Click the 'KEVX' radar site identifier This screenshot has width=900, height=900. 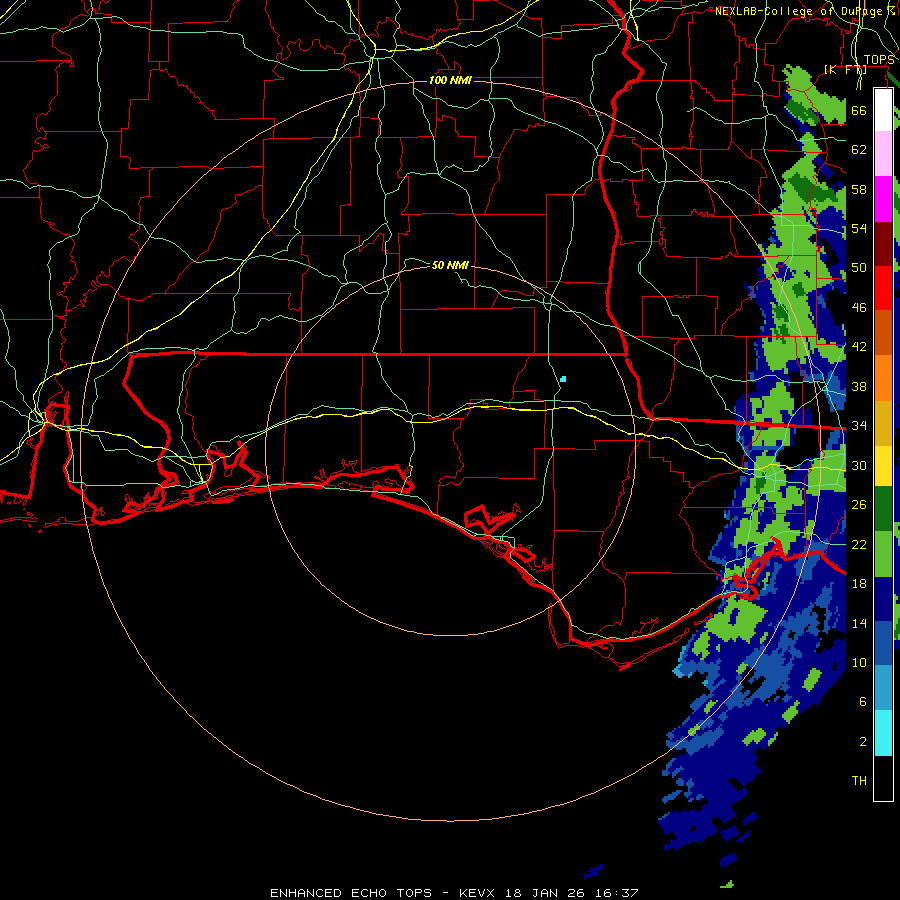(478, 893)
